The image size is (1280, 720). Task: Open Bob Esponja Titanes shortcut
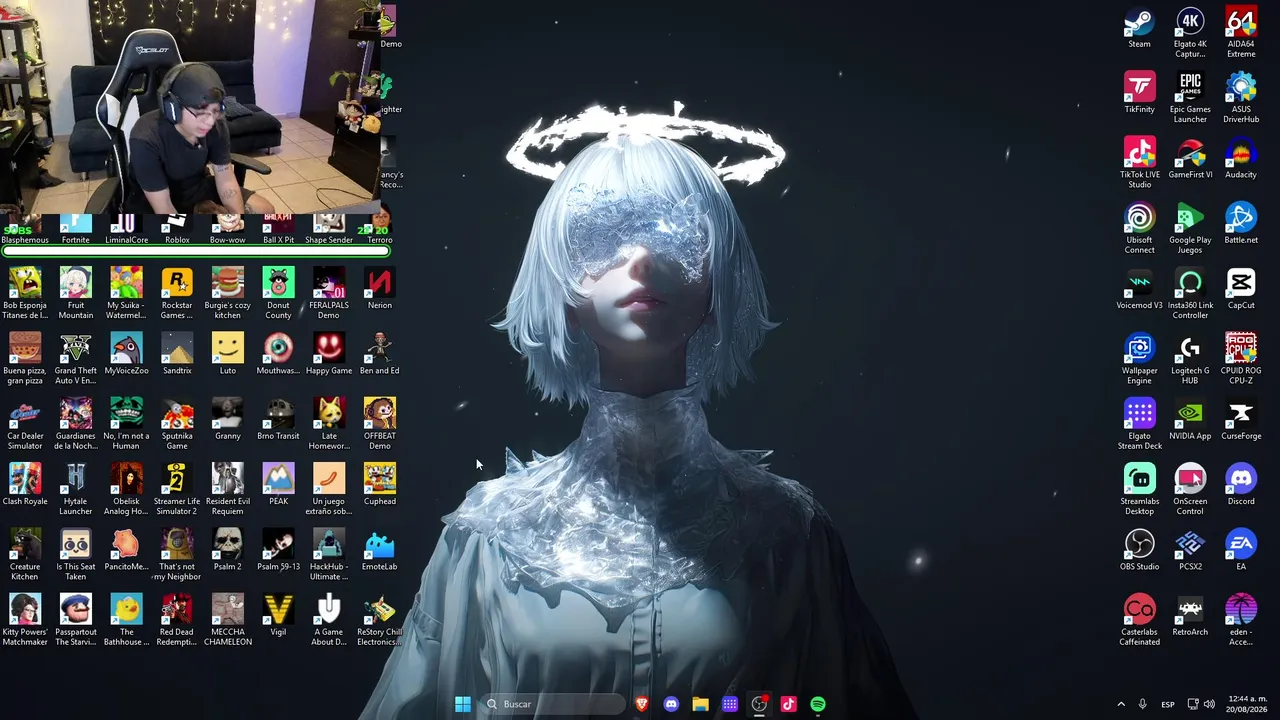tap(25, 294)
